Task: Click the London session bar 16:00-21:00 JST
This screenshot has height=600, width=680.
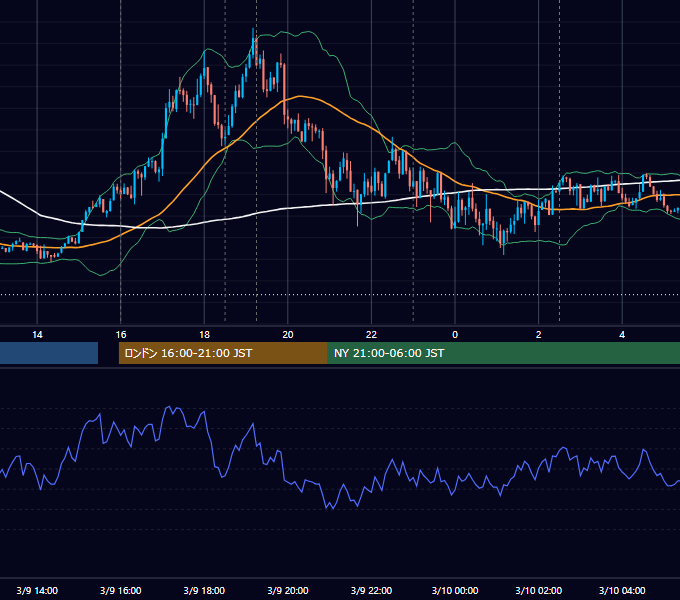Action: 223,353
